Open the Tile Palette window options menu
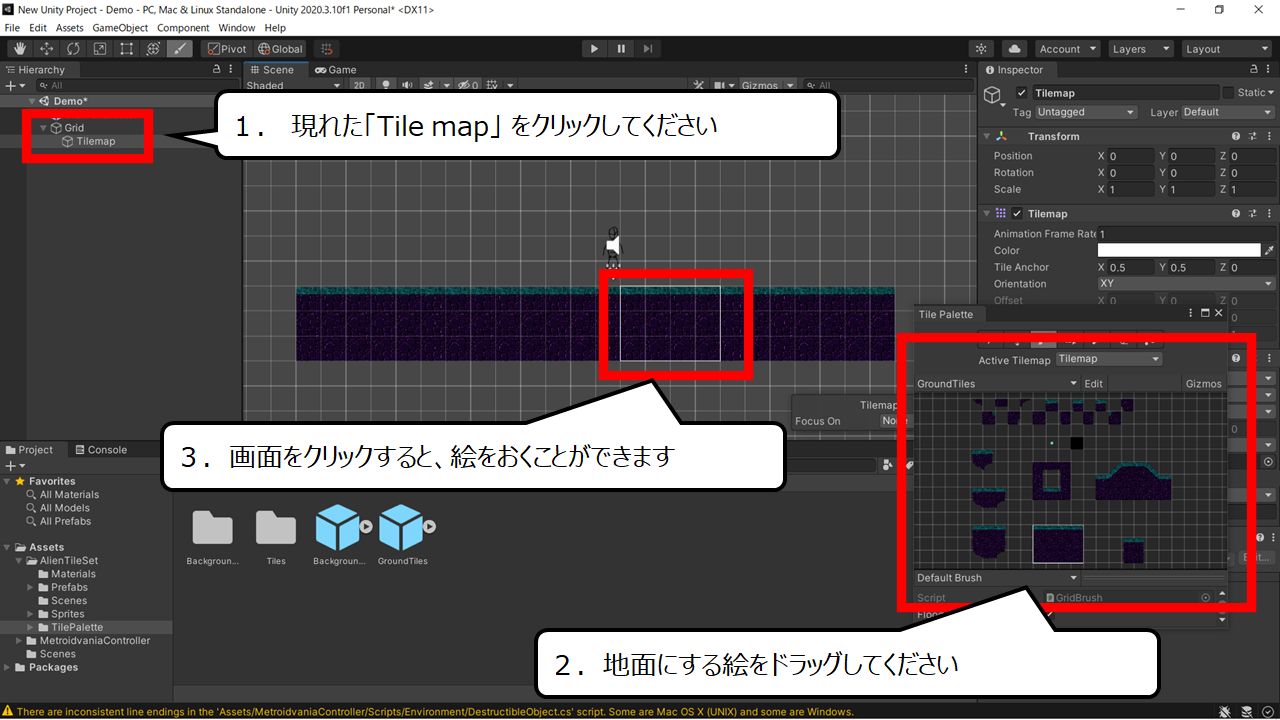 coord(1191,314)
